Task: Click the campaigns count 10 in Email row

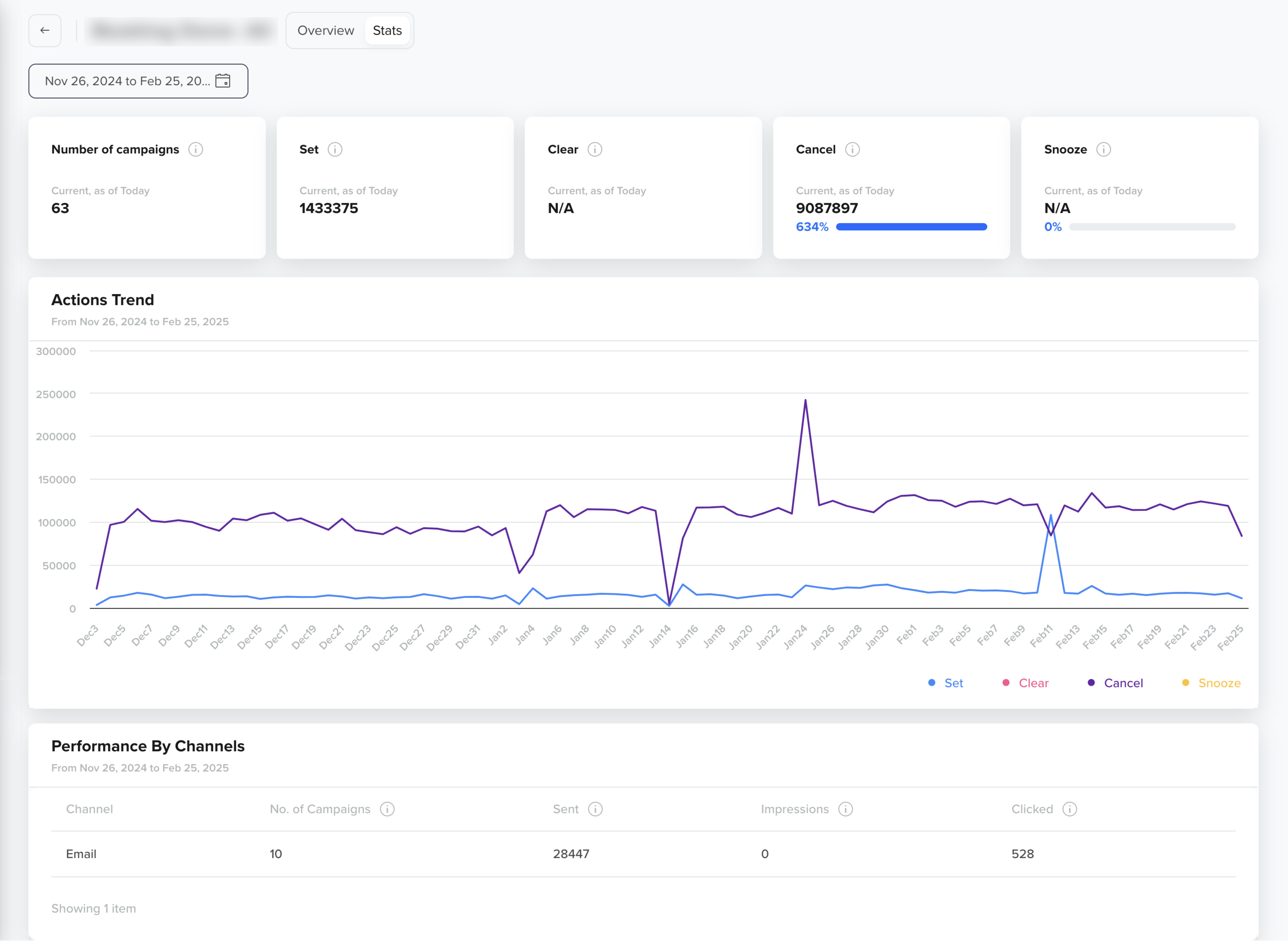Action: [x=276, y=854]
